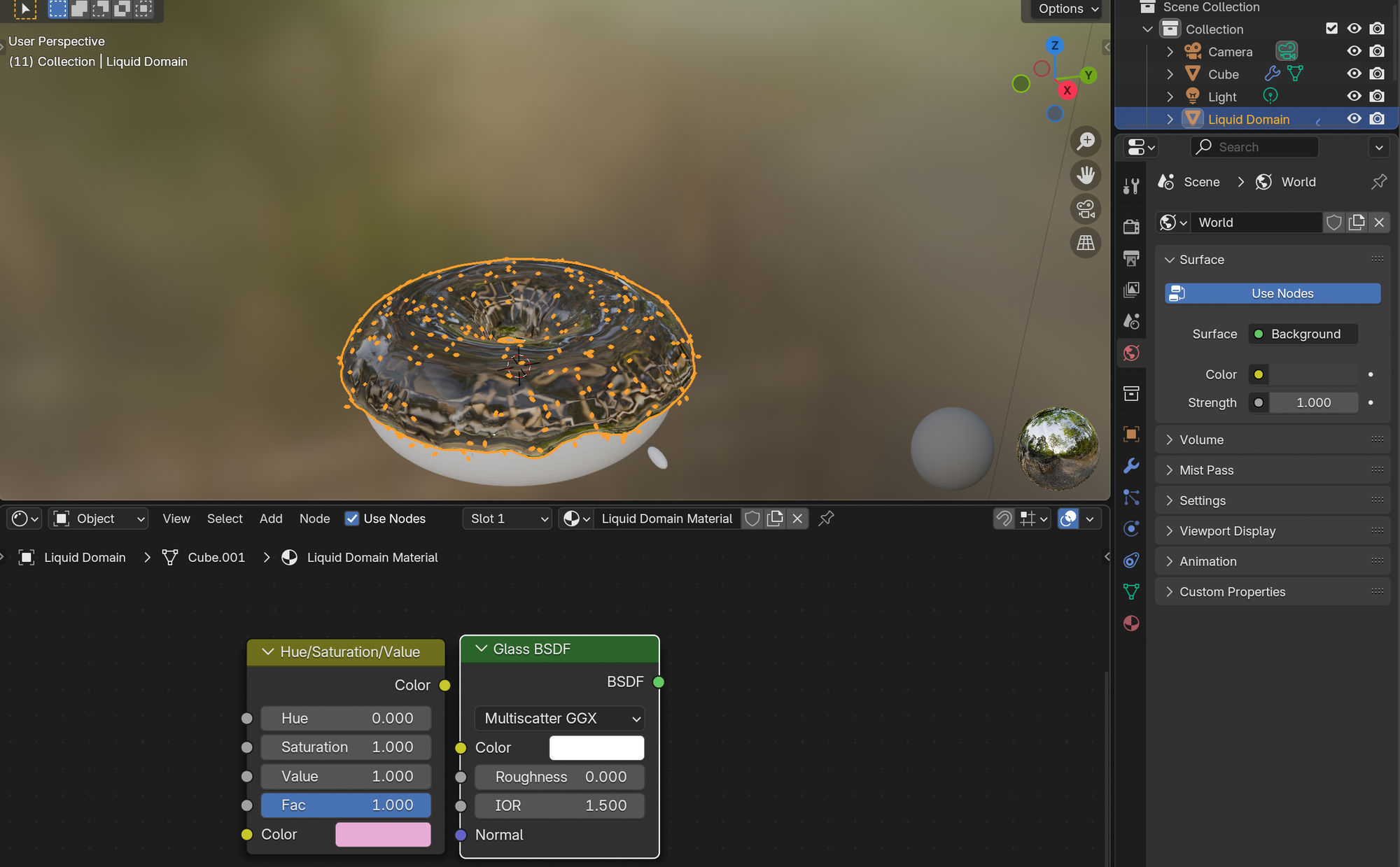This screenshot has width=1400, height=867.
Task: Hide Light in viewport via eye icon
Action: tap(1354, 96)
